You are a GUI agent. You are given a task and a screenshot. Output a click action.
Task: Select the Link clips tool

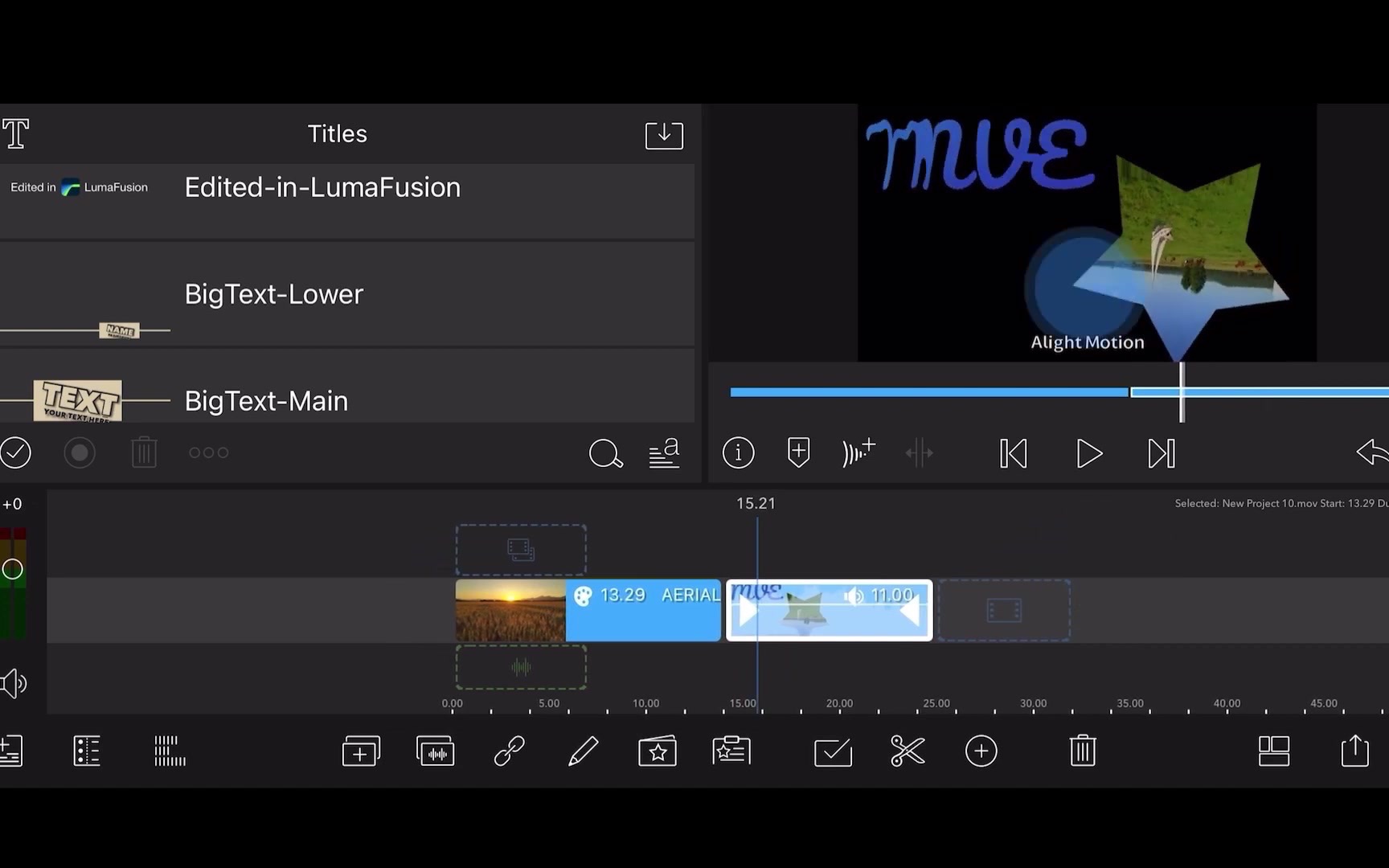click(x=509, y=751)
